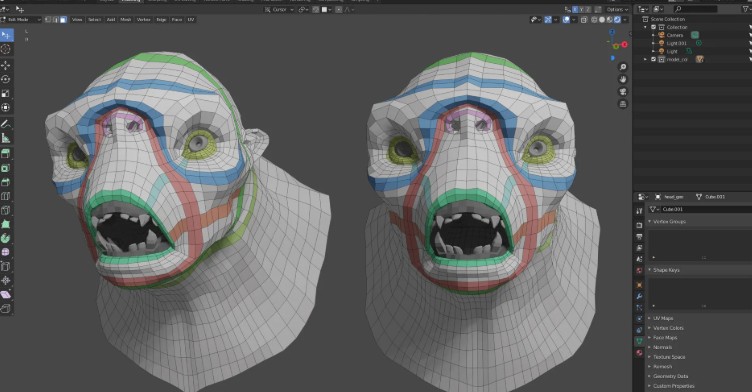This screenshot has height=392, width=752.
Task: Collapse the Shape Keys panel
Action: point(650,270)
